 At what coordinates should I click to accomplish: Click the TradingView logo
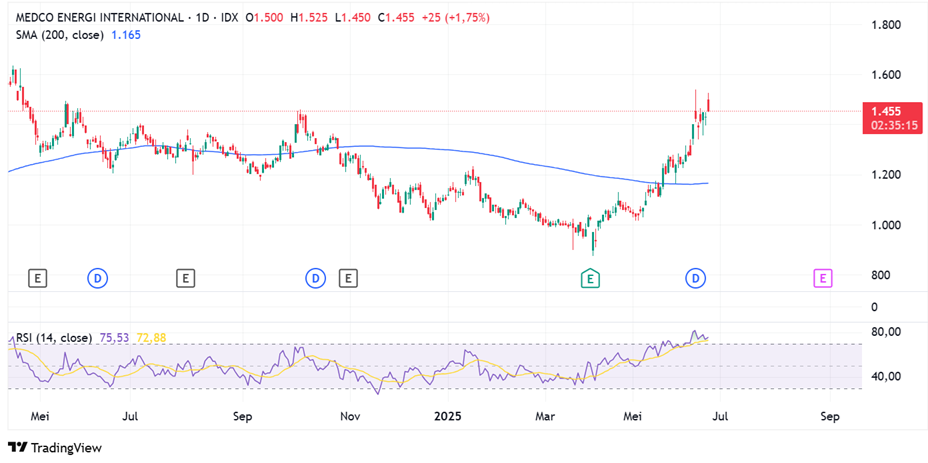coord(55,447)
